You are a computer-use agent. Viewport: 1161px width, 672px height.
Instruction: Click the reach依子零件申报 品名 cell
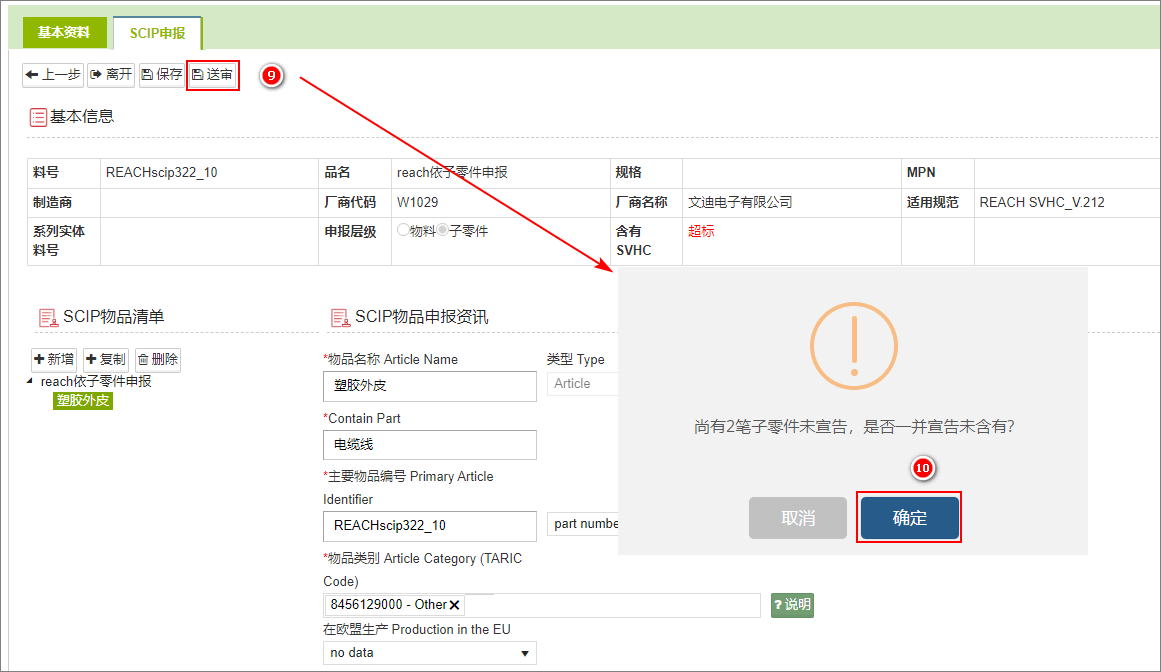pyautogui.click(x=501, y=172)
